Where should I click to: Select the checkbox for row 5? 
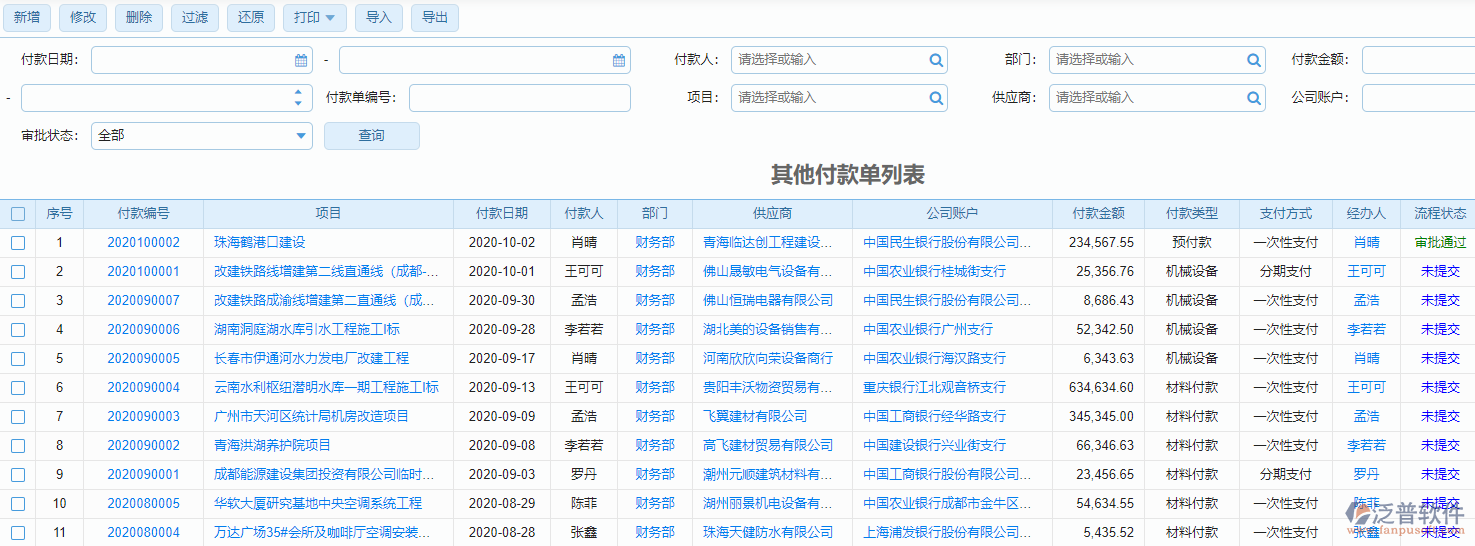click(x=18, y=359)
